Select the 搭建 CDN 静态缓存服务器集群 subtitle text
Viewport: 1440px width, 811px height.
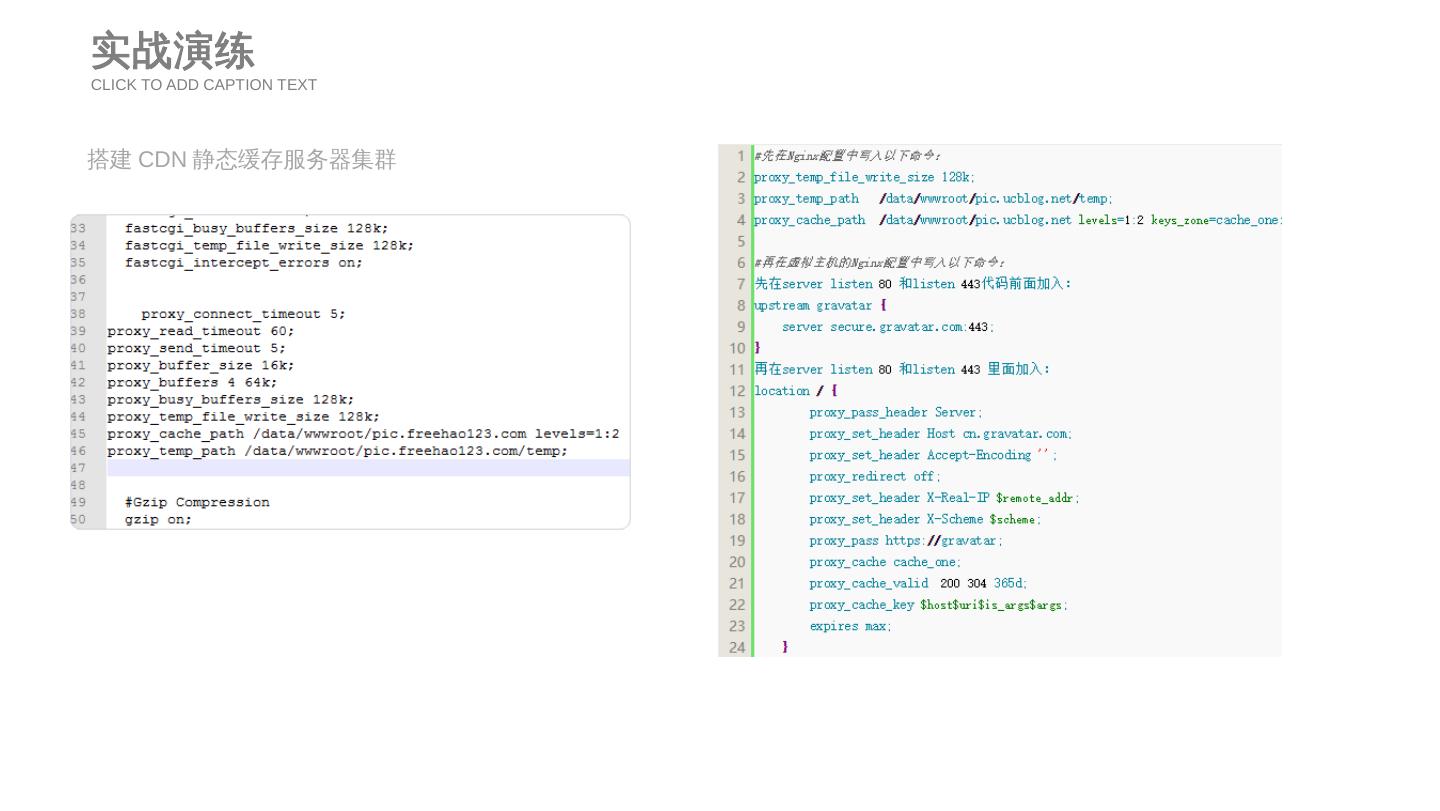242,160
